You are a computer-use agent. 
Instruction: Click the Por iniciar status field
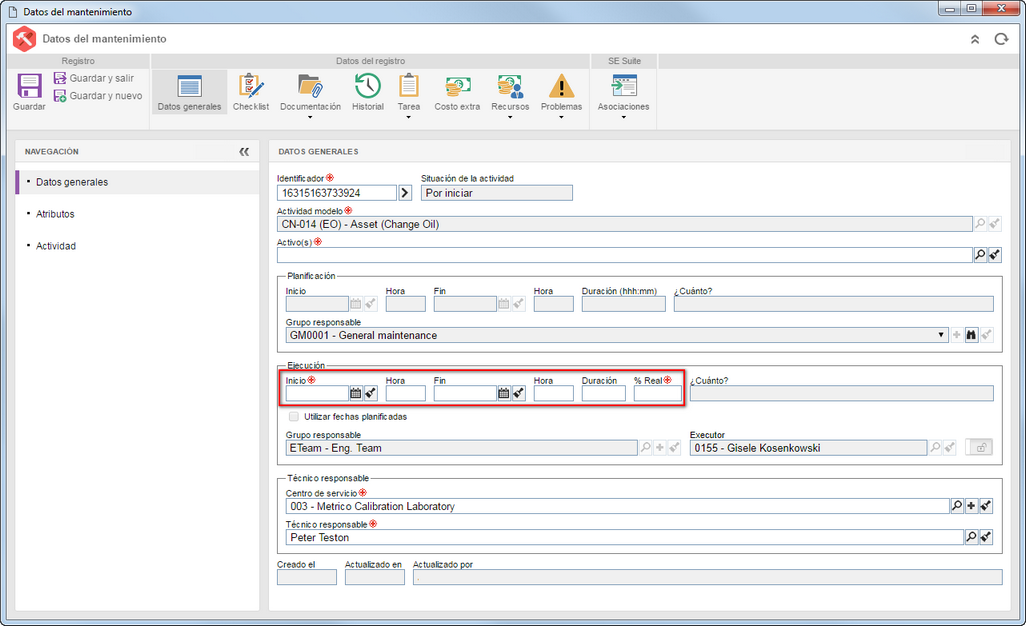click(497, 193)
